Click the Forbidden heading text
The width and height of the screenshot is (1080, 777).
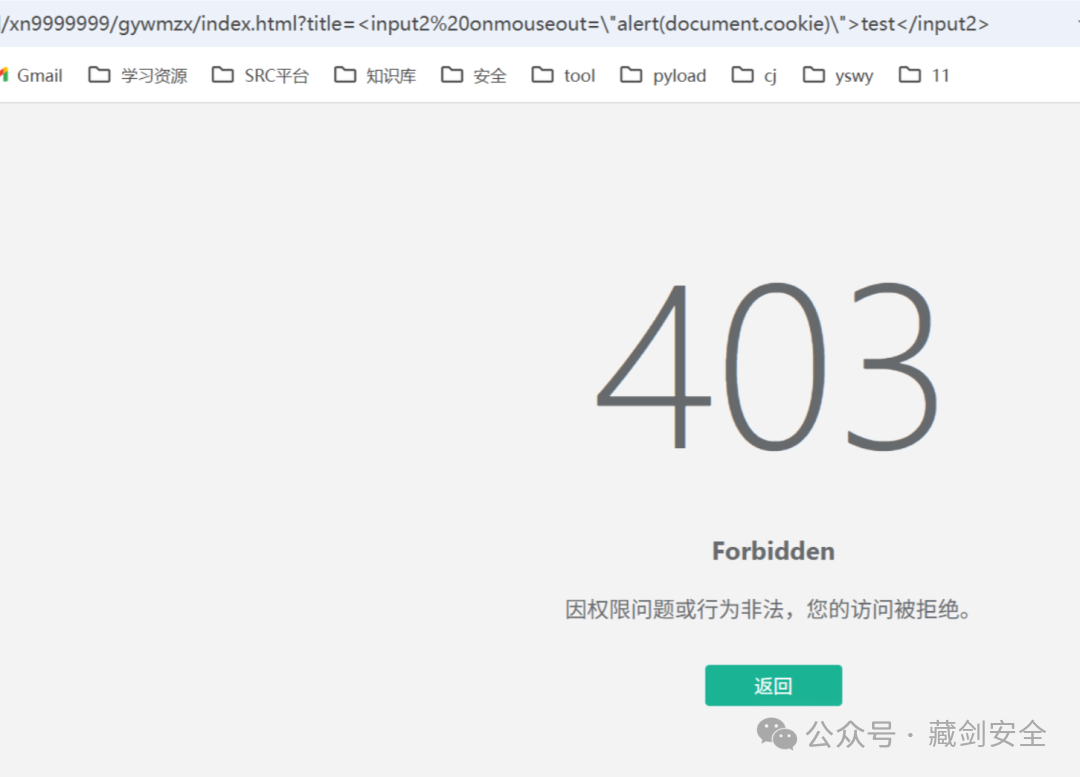click(773, 550)
